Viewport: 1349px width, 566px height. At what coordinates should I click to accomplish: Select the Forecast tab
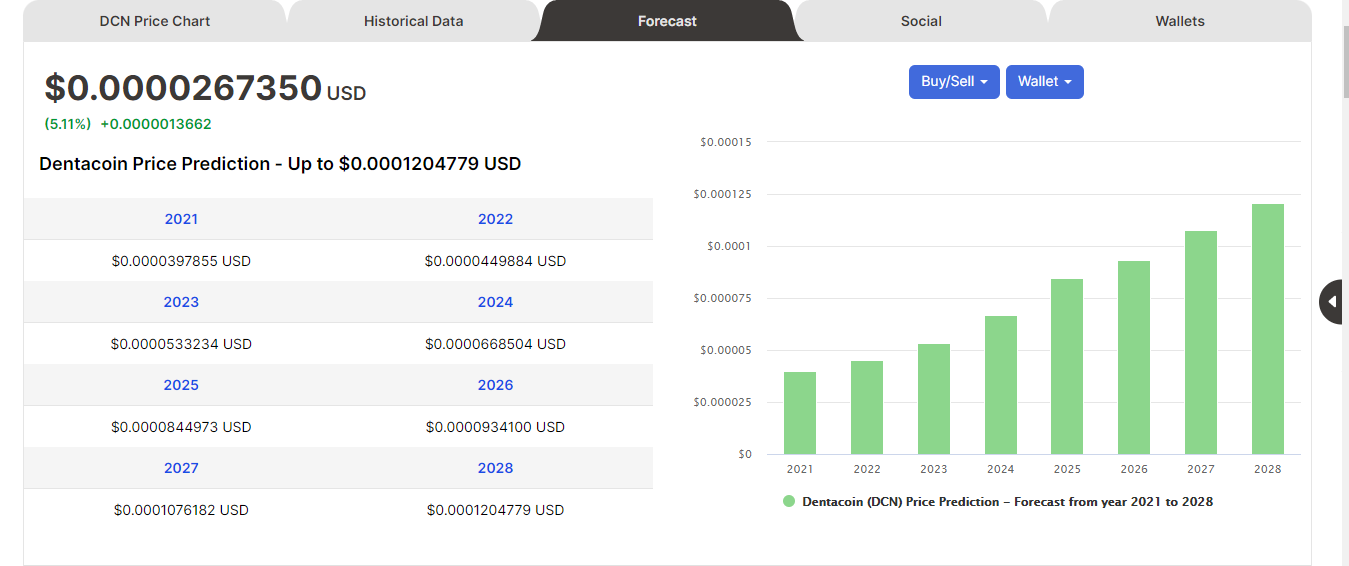point(667,21)
